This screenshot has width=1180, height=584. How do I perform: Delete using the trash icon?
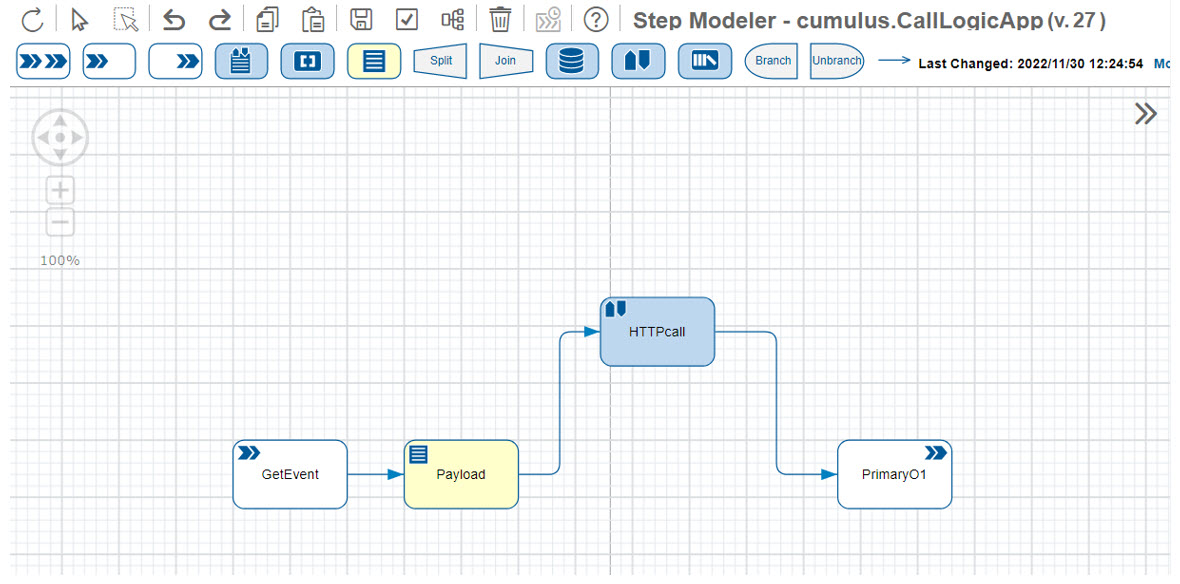pos(500,18)
